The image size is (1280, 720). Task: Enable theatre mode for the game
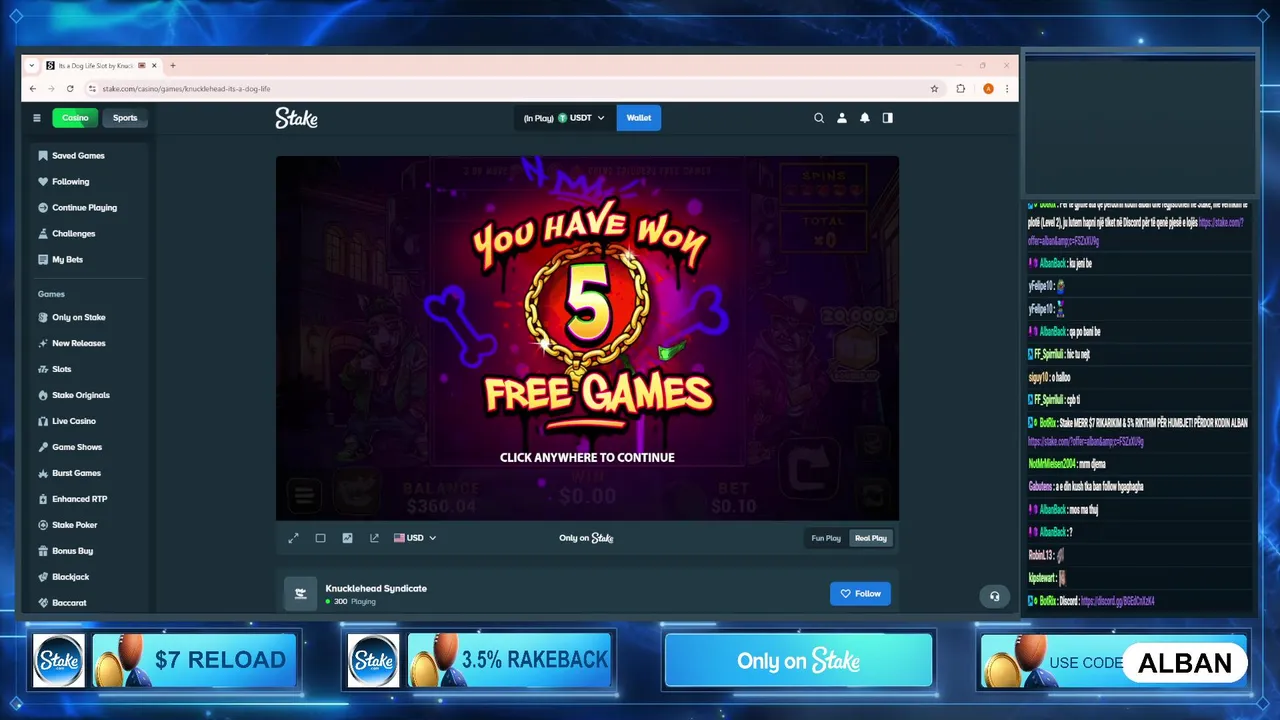[320, 538]
